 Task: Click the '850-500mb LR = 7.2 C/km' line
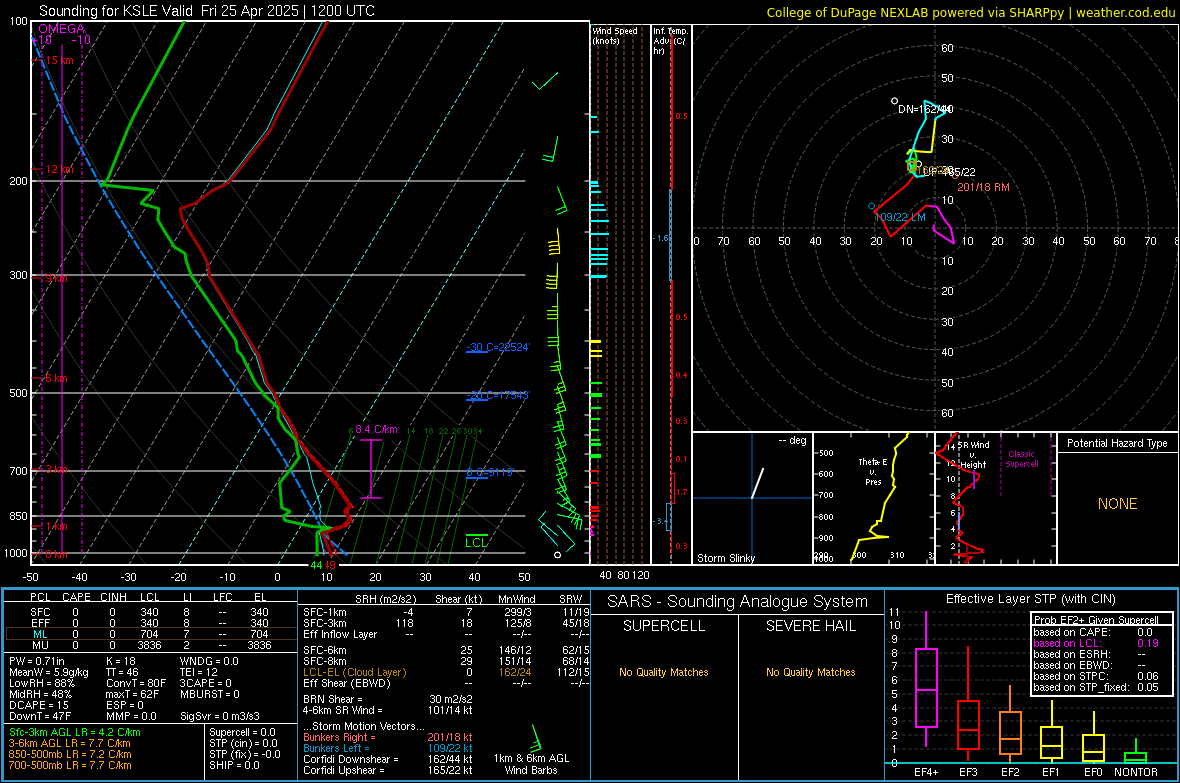point(70,754)
